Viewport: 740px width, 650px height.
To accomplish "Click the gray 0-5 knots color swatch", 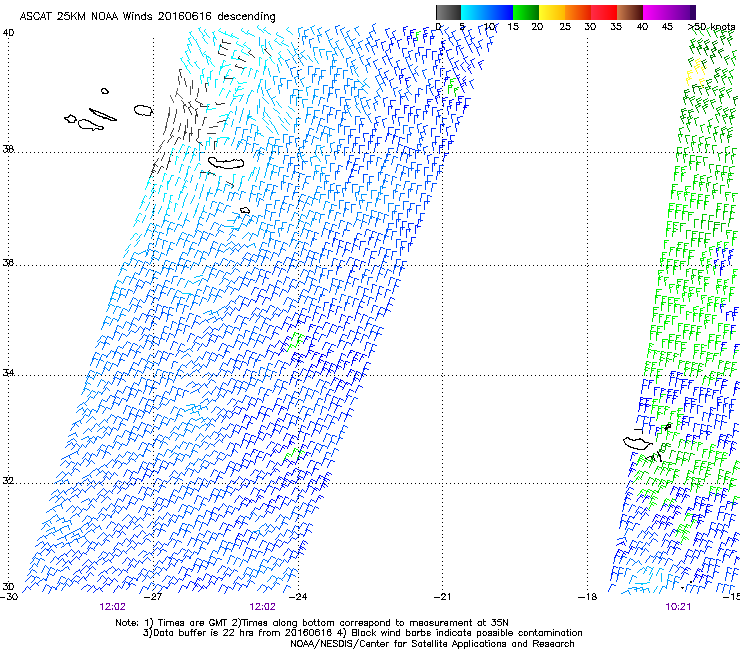I will (x=448, y=12).
